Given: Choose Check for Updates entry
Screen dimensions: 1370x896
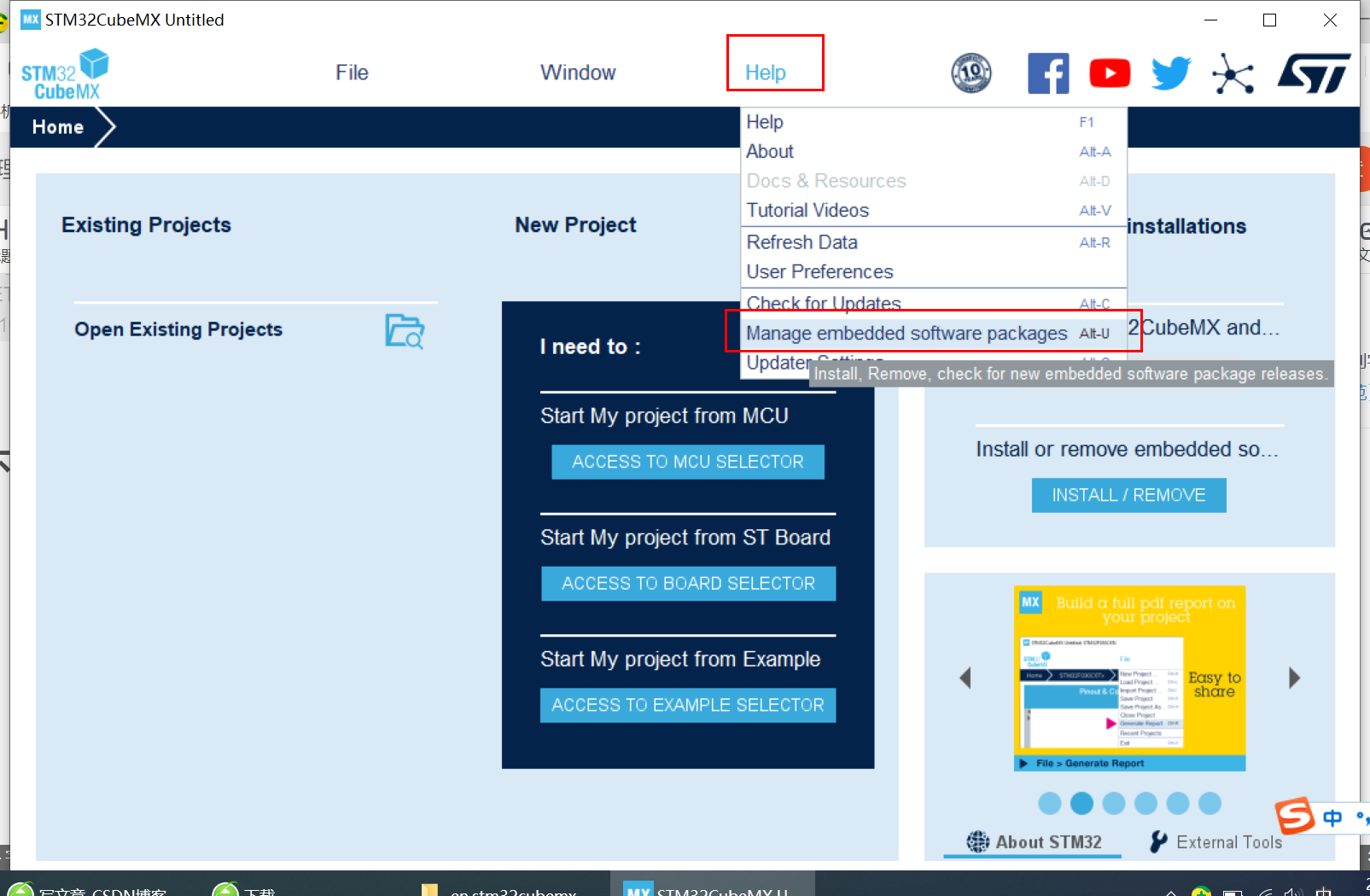Looking at the screenshot, I should tap(934, 303).
